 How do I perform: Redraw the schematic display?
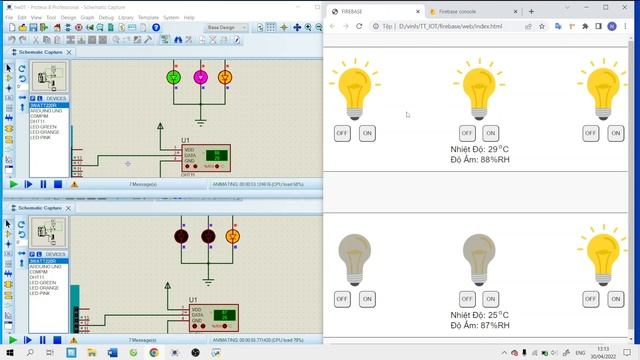(x=260, y=27)
